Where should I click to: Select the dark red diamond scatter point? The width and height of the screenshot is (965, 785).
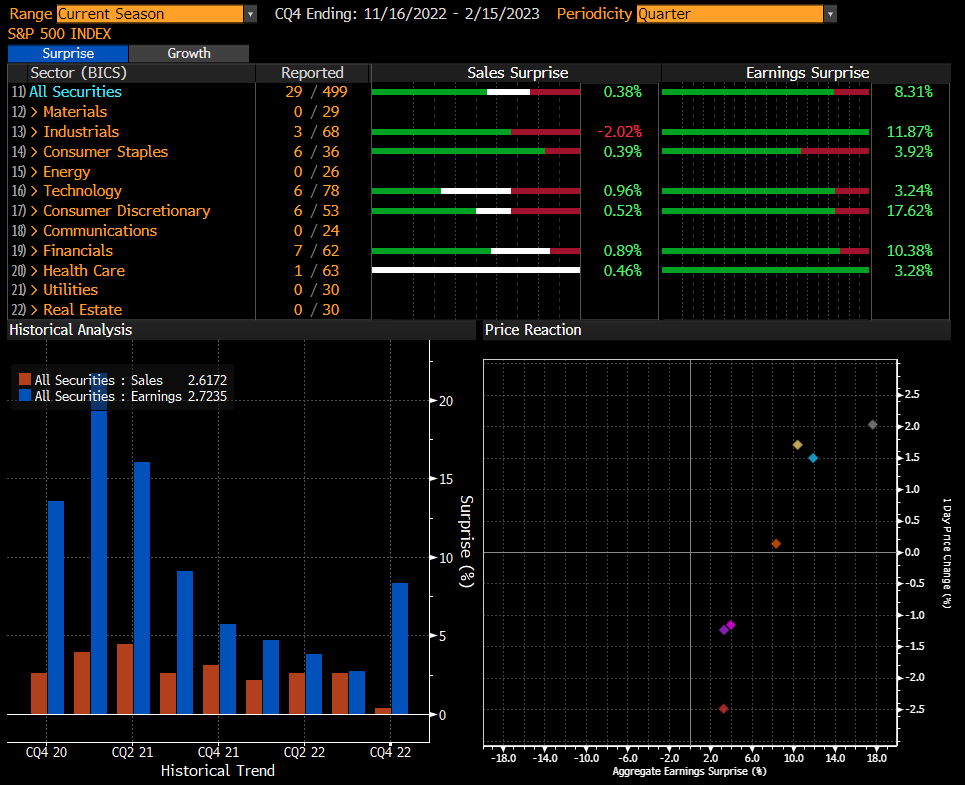[x=723, y=709]
